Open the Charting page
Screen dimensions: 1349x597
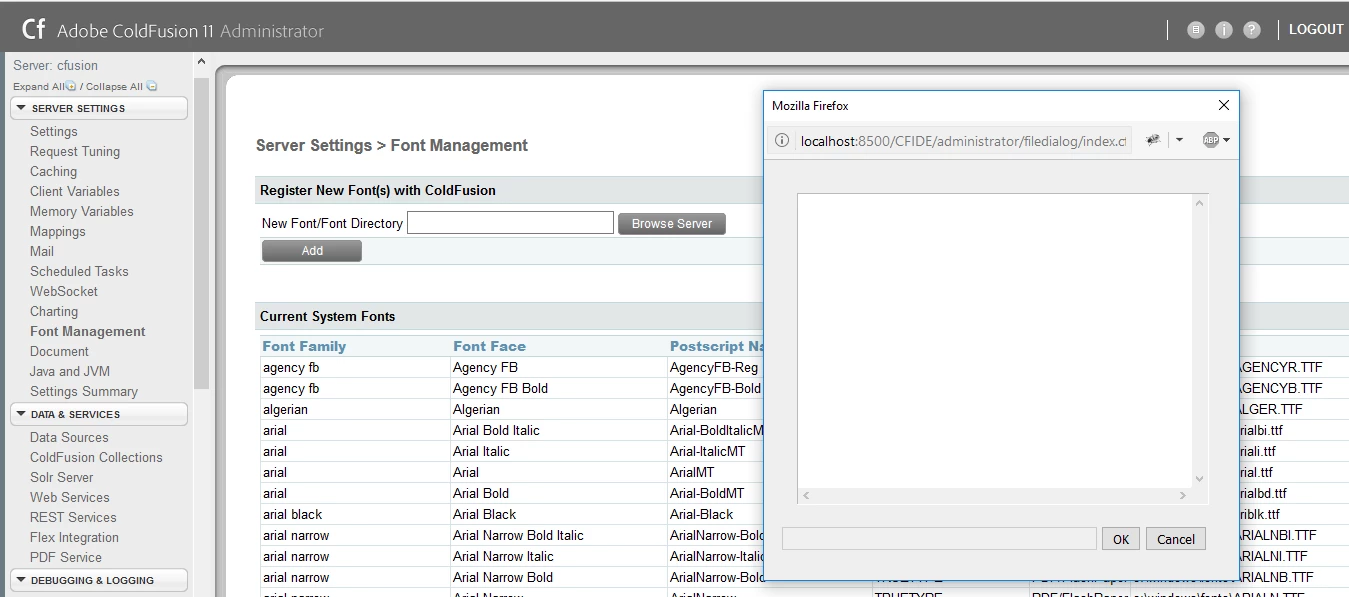click(54, 311)
